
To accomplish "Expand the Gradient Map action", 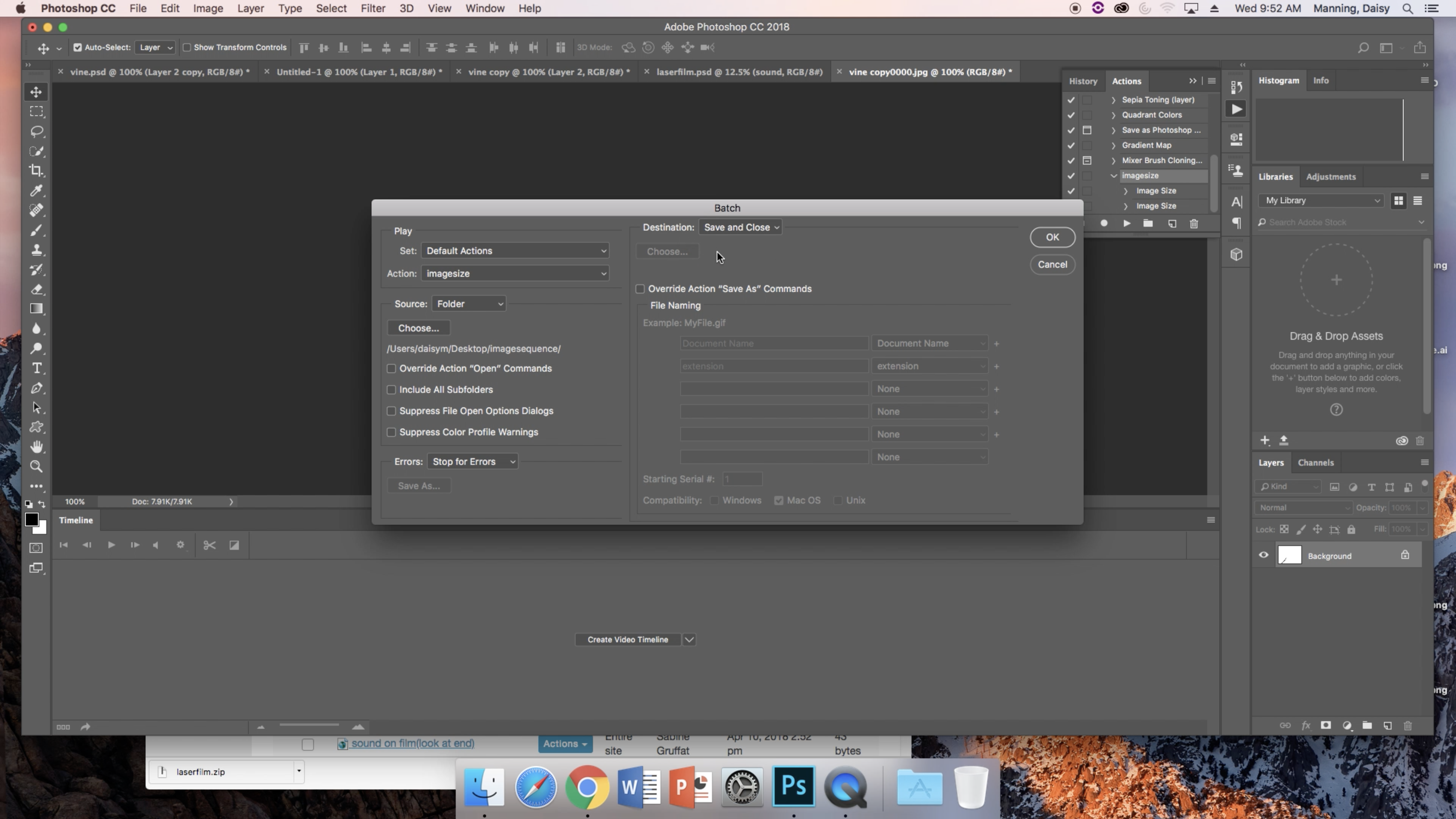I will click(x=1113, y=145).
